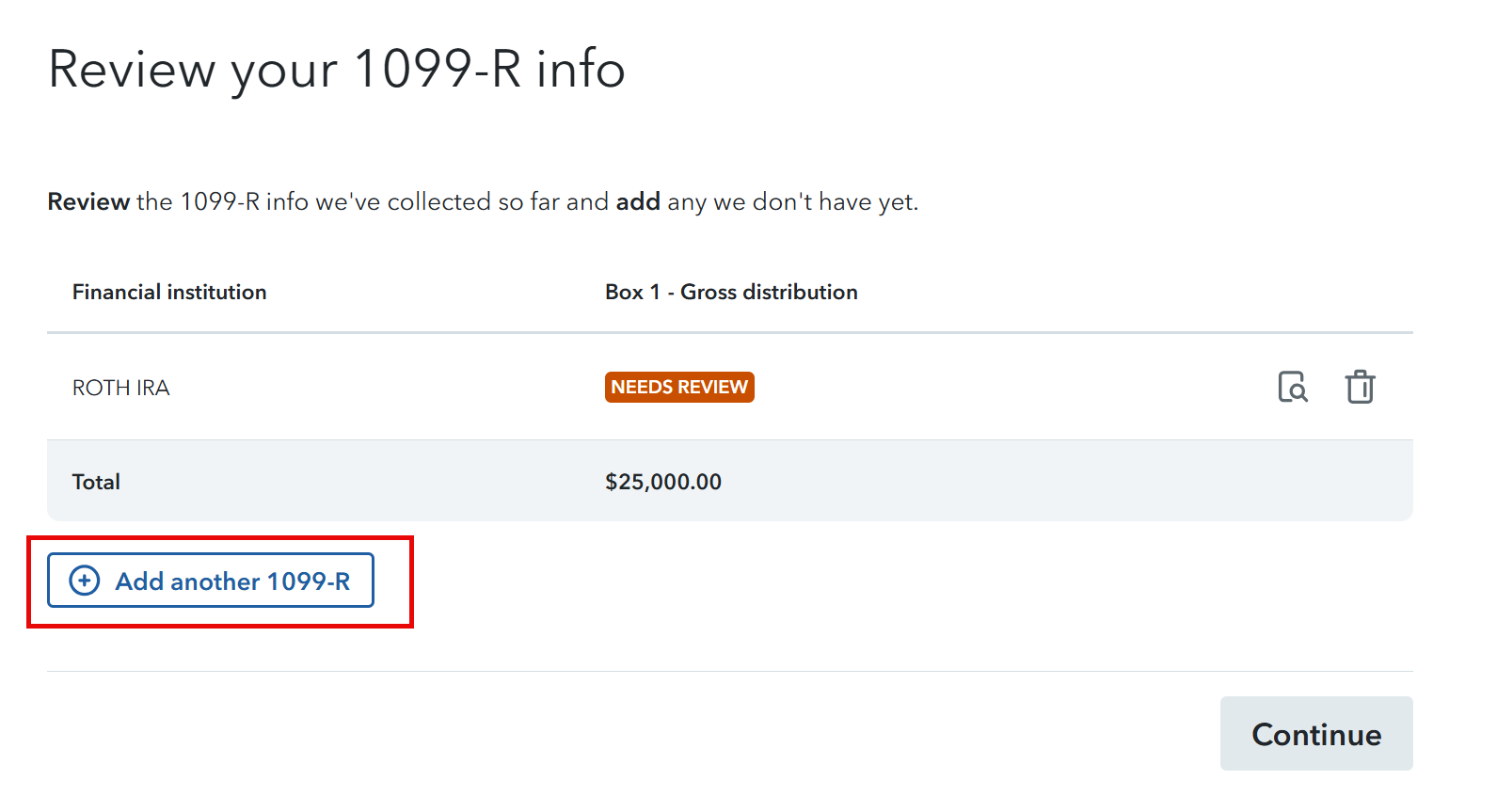1497x812 pixels.
Task: Click 1099-R in the instruction sentence
Action: [219, 201]
